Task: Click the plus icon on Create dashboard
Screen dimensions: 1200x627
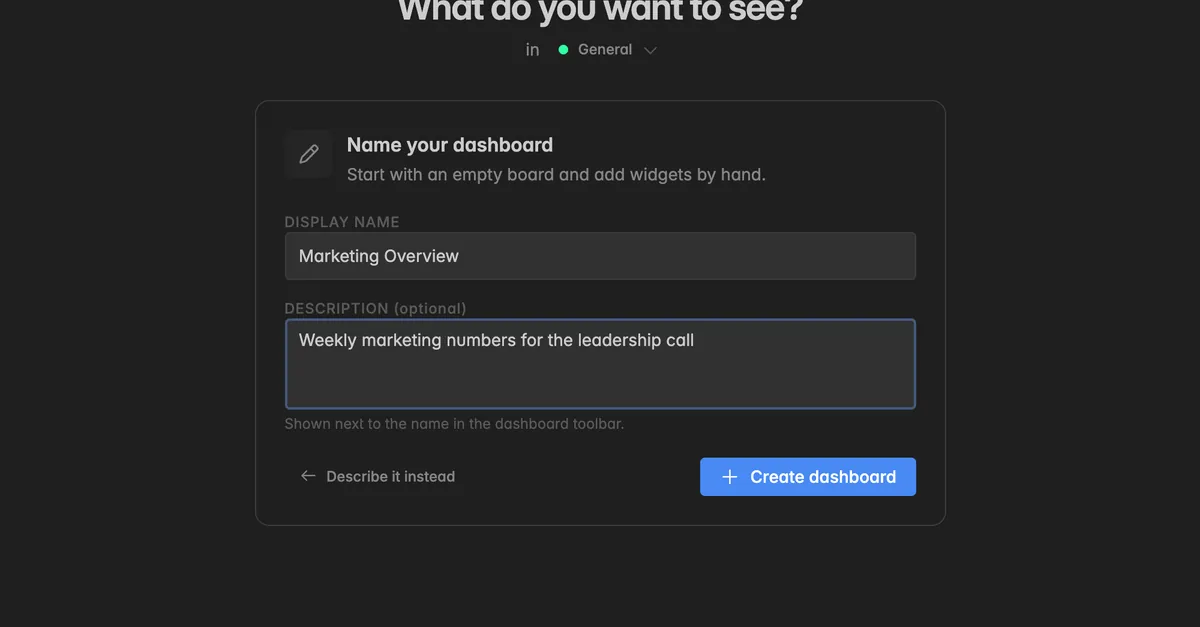Action: click(730, 477)
